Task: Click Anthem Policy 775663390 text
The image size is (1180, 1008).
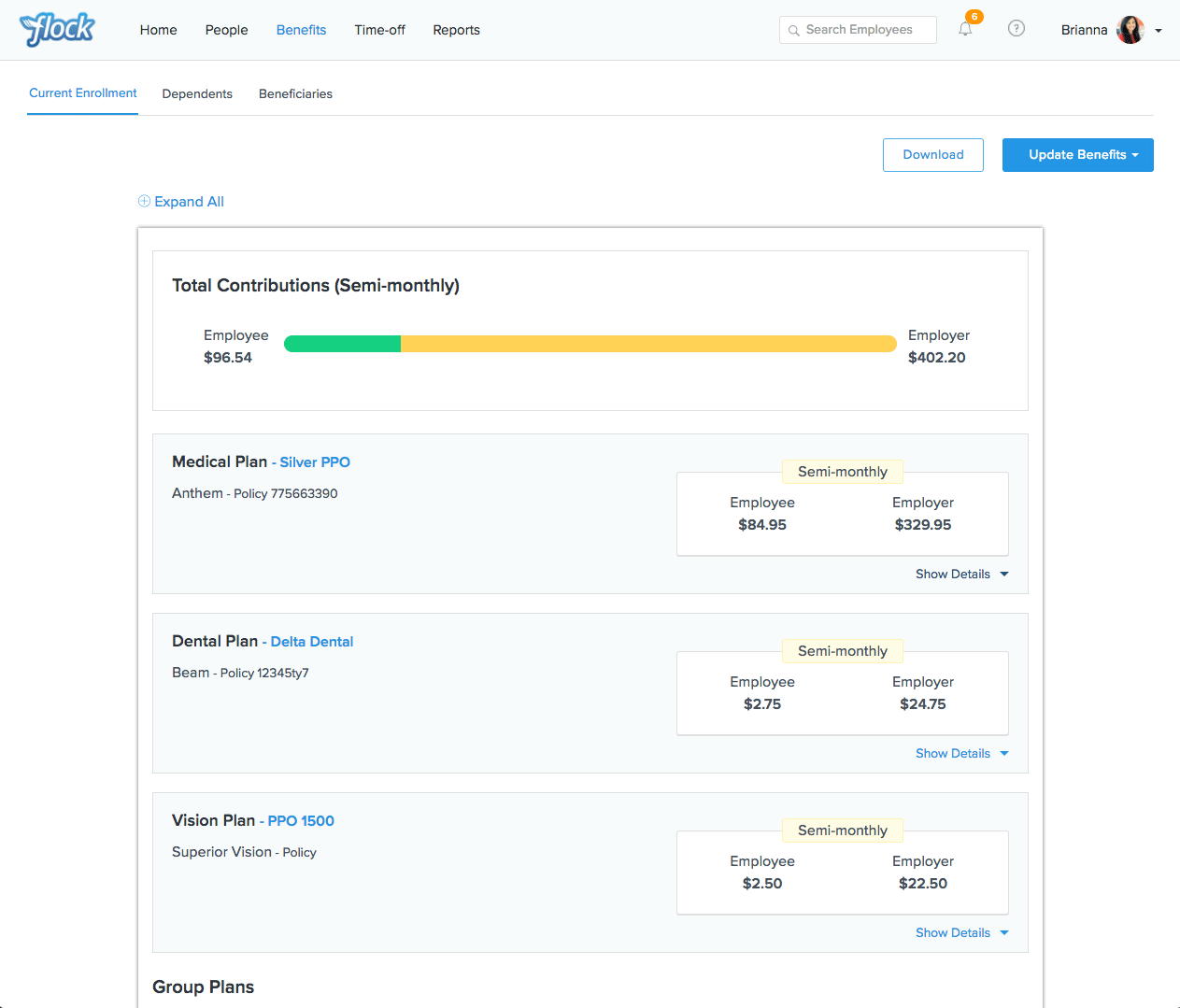Action: point(255,493)
